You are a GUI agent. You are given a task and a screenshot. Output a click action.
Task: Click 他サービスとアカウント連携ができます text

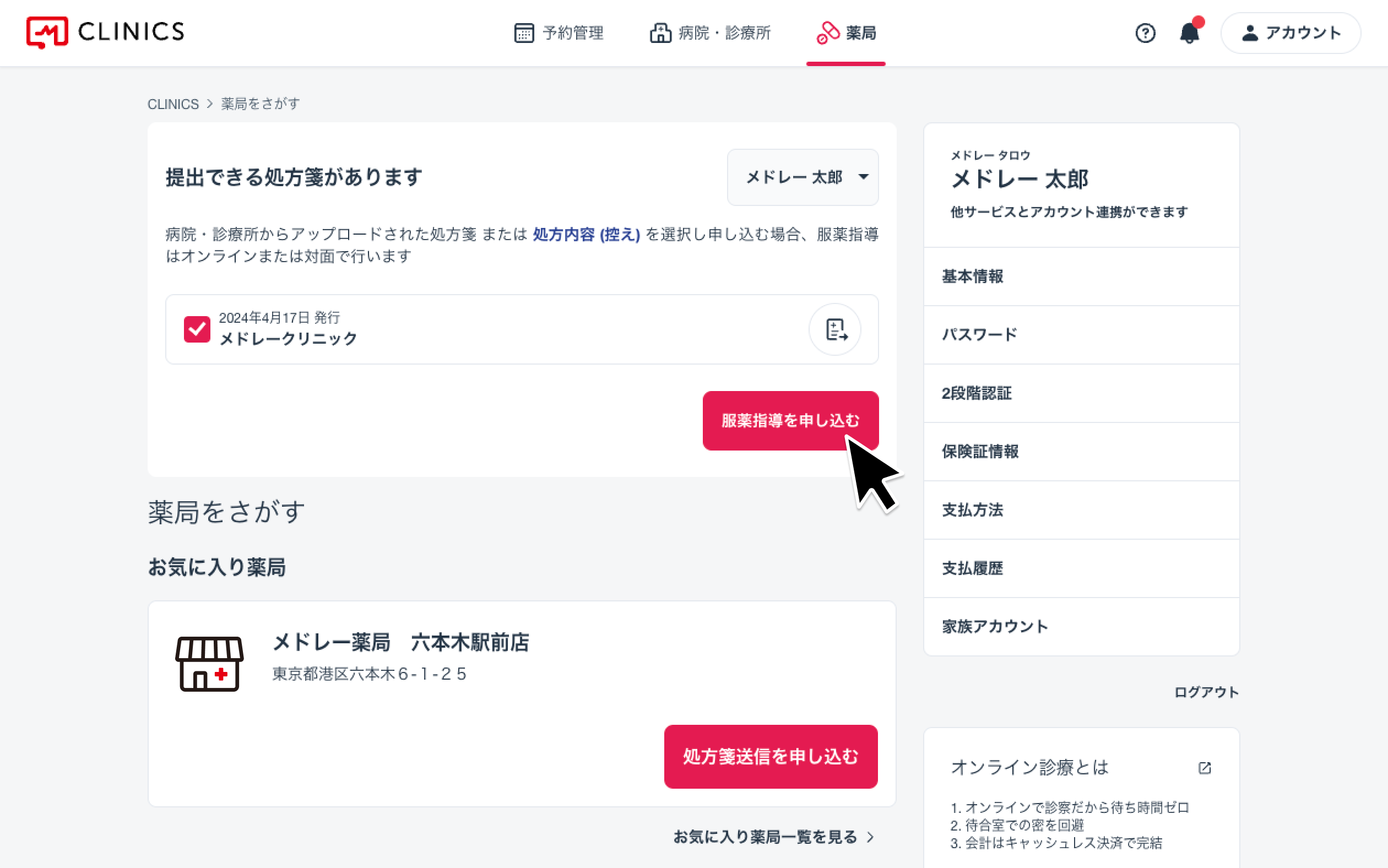[x=1069, y=212]
